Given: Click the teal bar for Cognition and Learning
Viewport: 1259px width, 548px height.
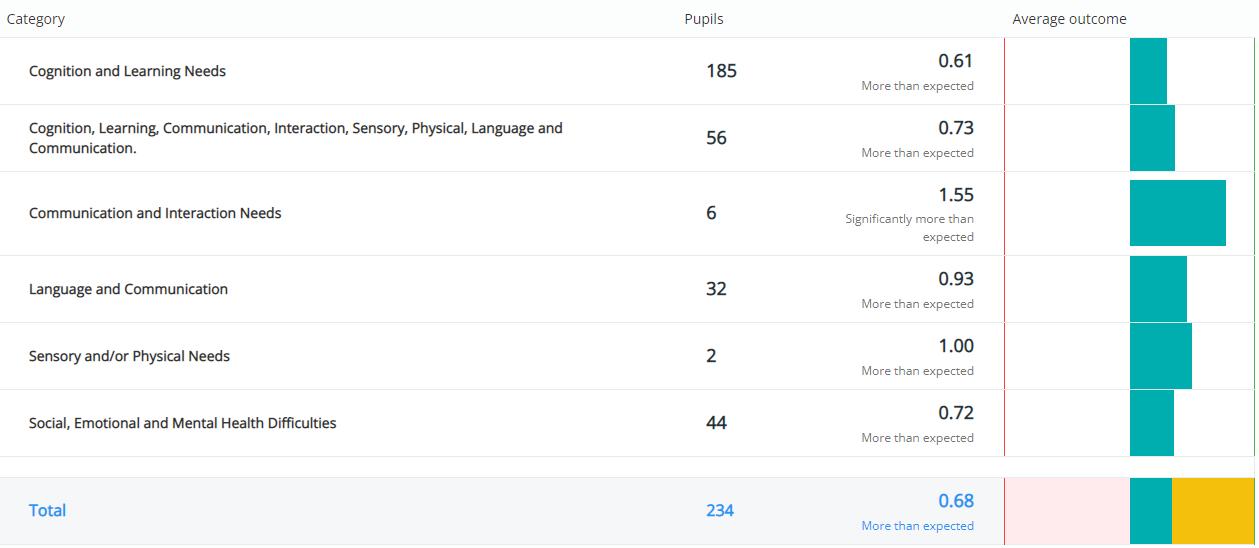Looking at the screenshot, I should click(x=1148, y=71).
